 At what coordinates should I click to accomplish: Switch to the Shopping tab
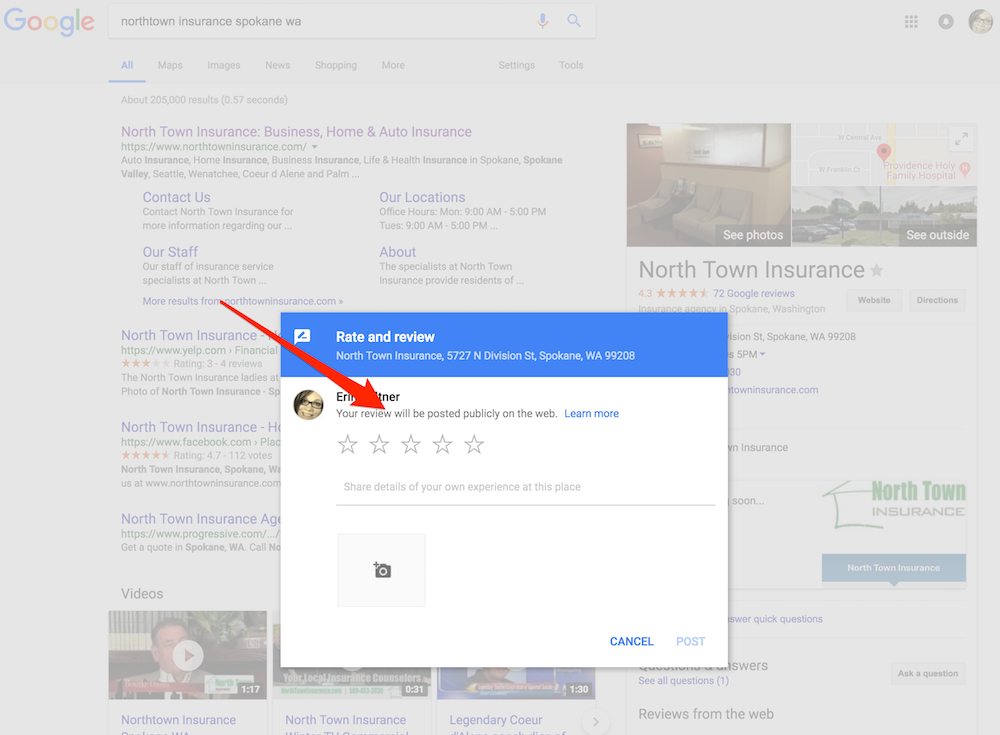[x=335, y=65]
